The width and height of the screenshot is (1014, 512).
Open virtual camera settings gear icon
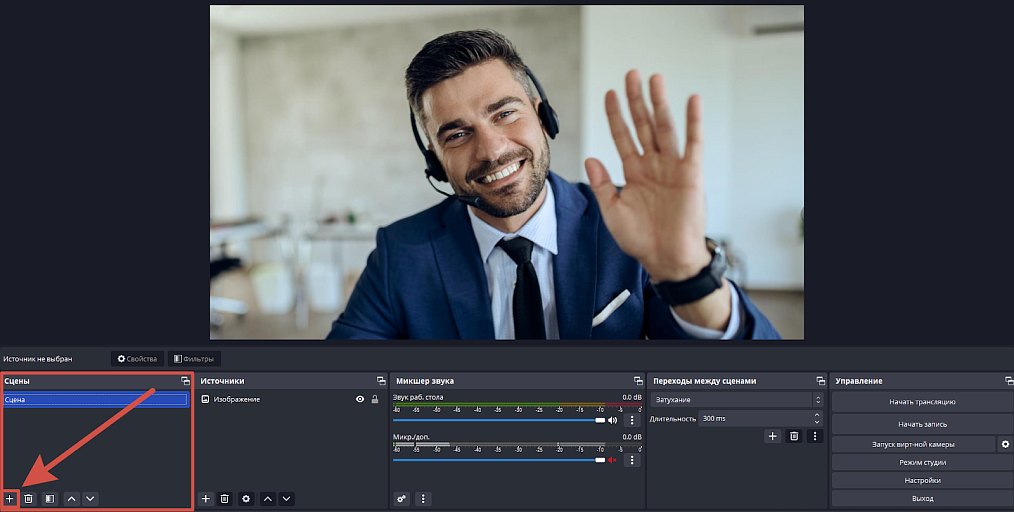tap(1005, 444)
